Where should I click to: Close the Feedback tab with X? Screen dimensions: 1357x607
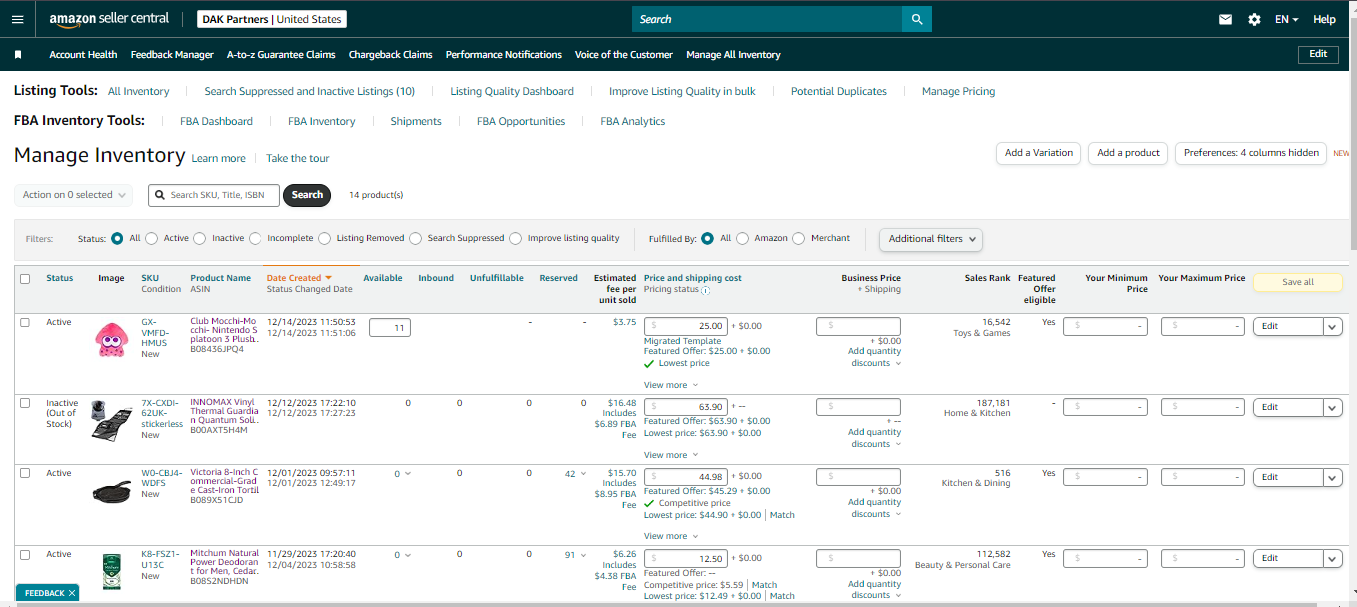click(72, 593)
